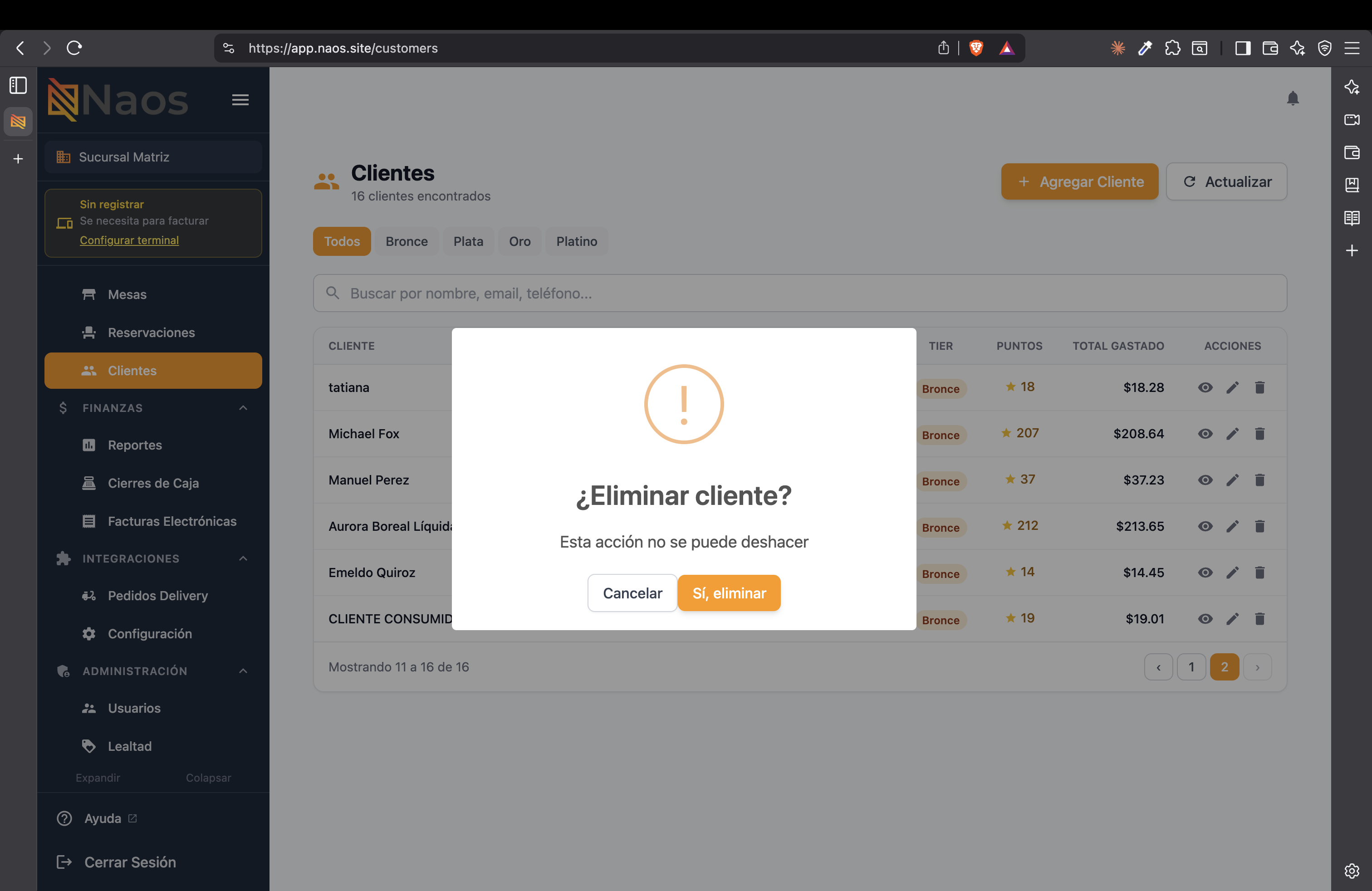Image resolution: width=1372 pixels, height=891 pixels.
Task: Refresh list with Actualizar button
Action: 1226,181
